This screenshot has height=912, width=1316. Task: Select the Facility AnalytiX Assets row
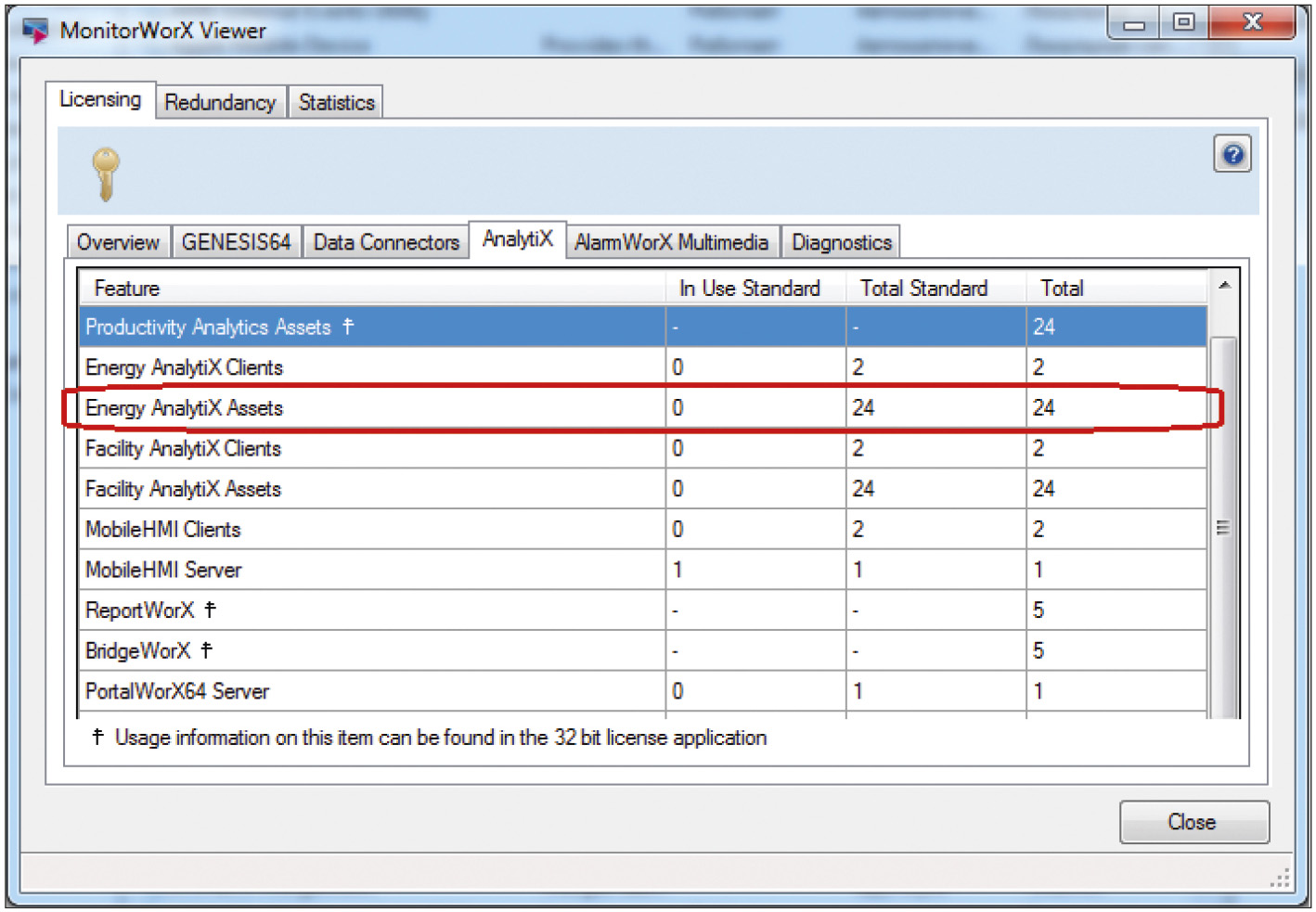click(643, 489)
